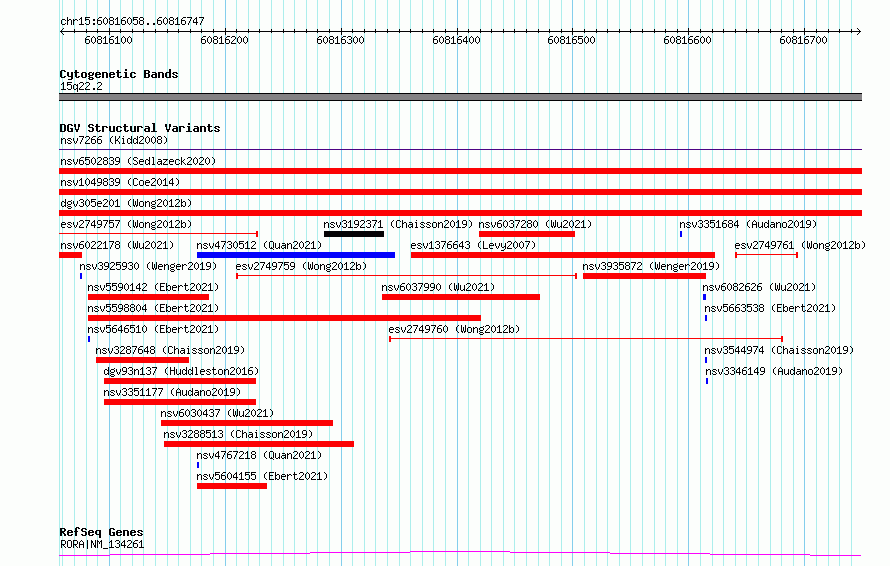
Task: Click the nsv6022178 (Wu2021) label
Action: [x=117, y=245]
